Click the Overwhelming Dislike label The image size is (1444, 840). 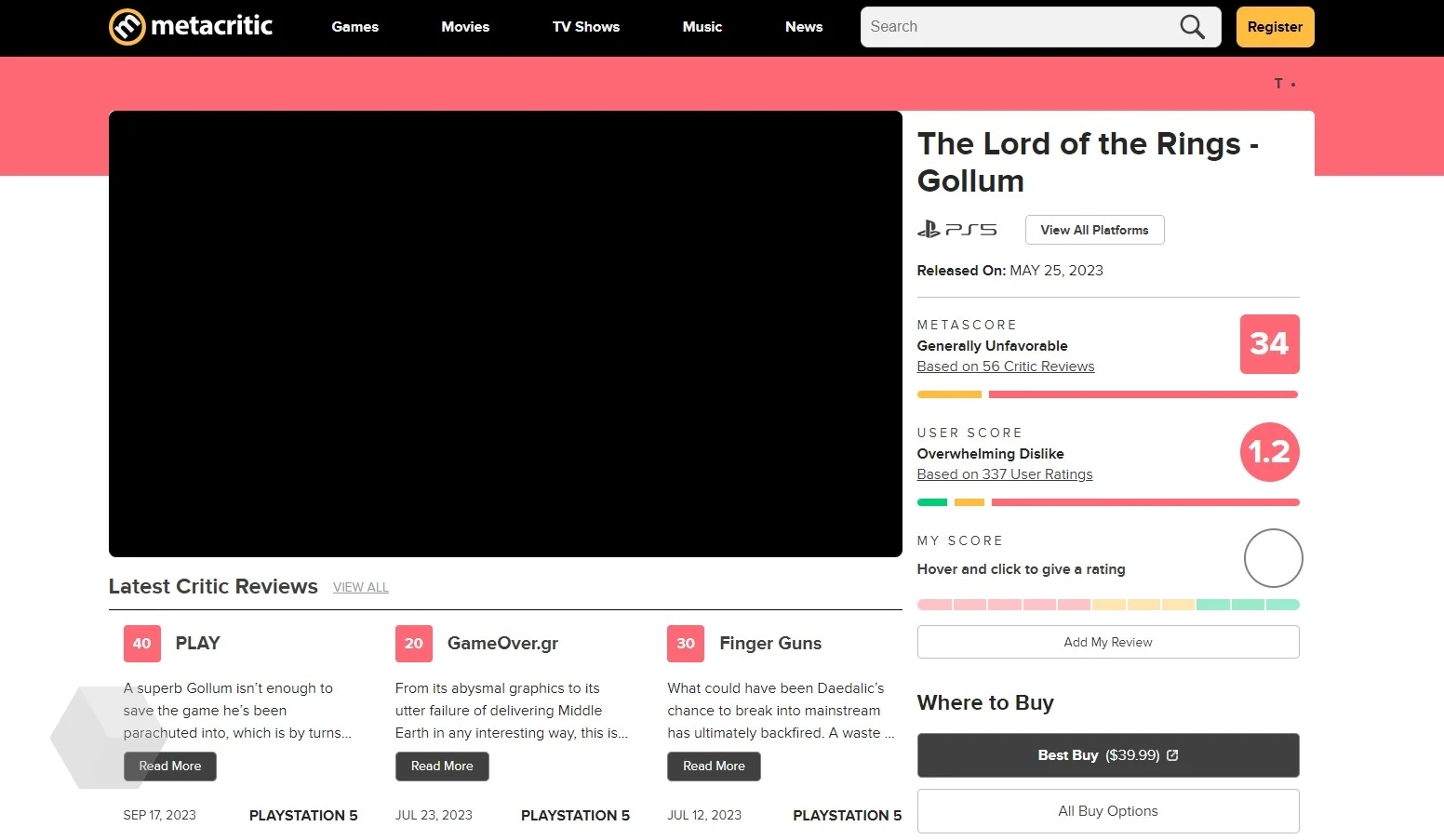pyautogui.click(x=991, y=454)
